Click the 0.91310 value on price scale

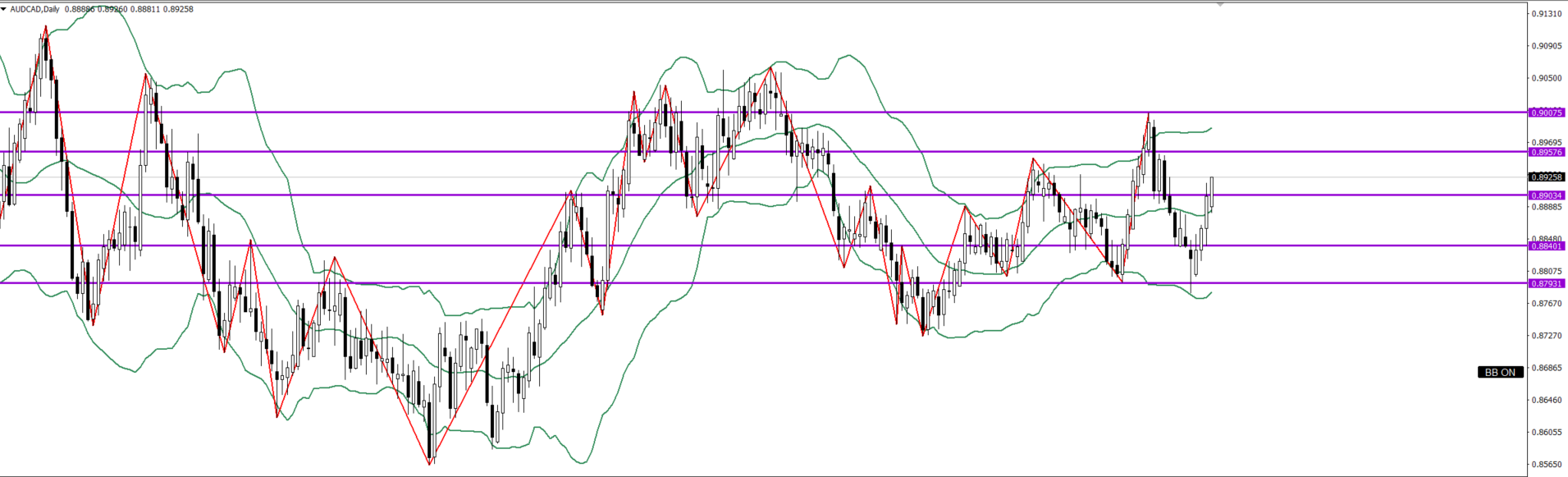pyautogui.click(x=1547, y=14)
